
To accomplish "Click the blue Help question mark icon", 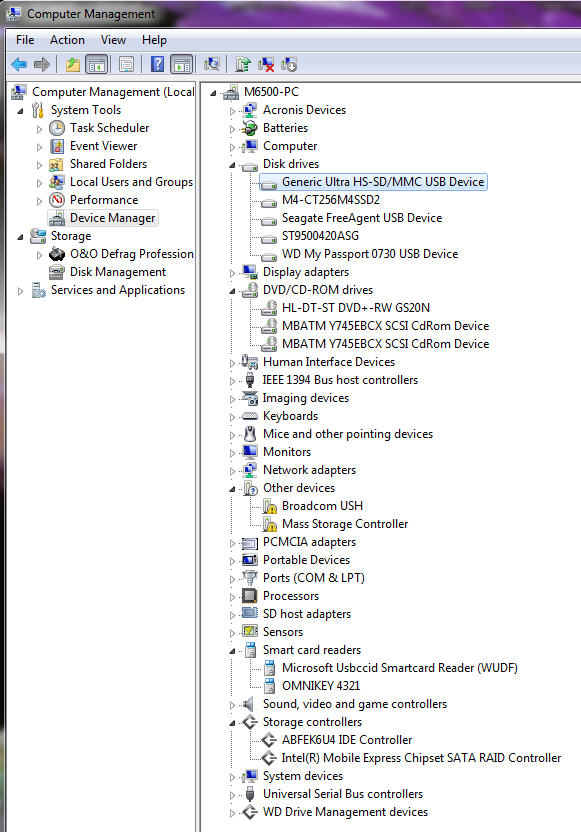I will point(157,64).
